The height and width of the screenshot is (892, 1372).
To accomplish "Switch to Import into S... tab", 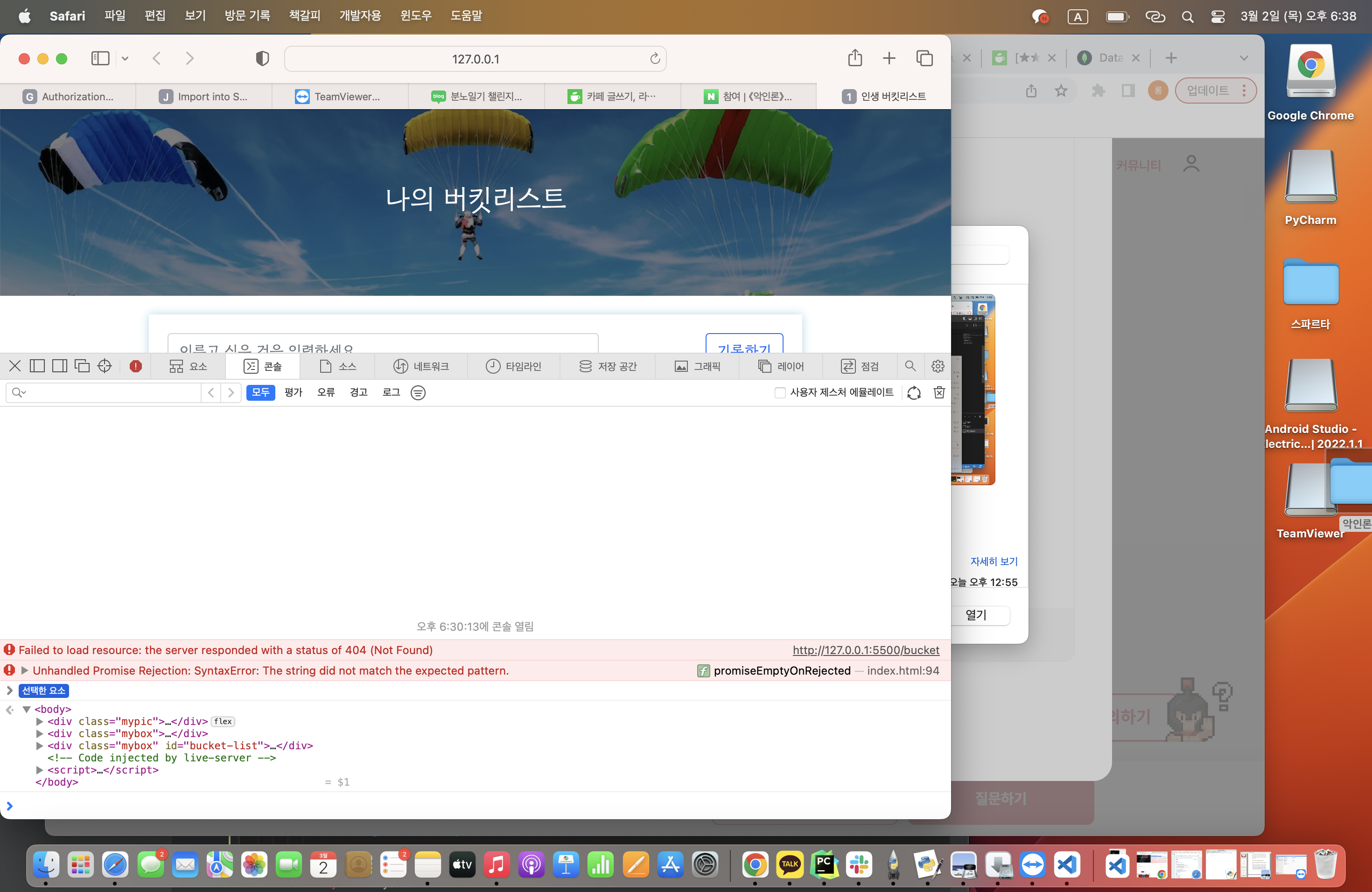I will (204, 96).
